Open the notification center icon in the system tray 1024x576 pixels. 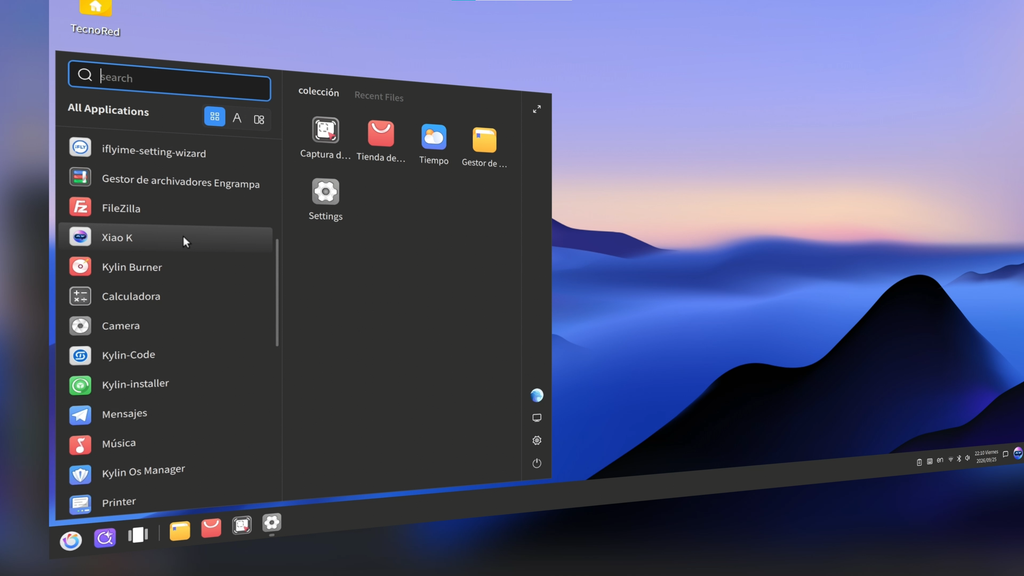[x=1006, y=454]
